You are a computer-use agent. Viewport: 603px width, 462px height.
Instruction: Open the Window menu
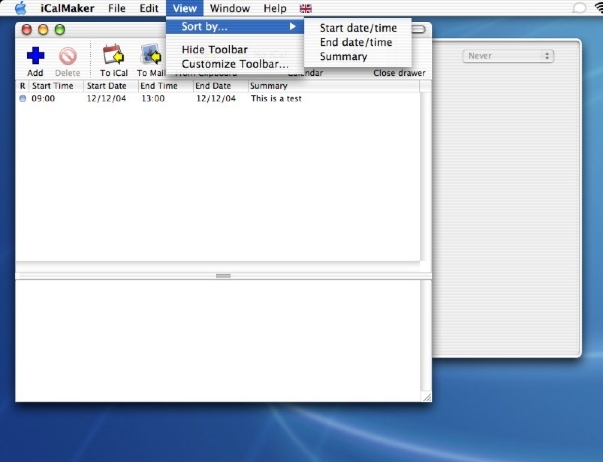(x=230, y=8)
